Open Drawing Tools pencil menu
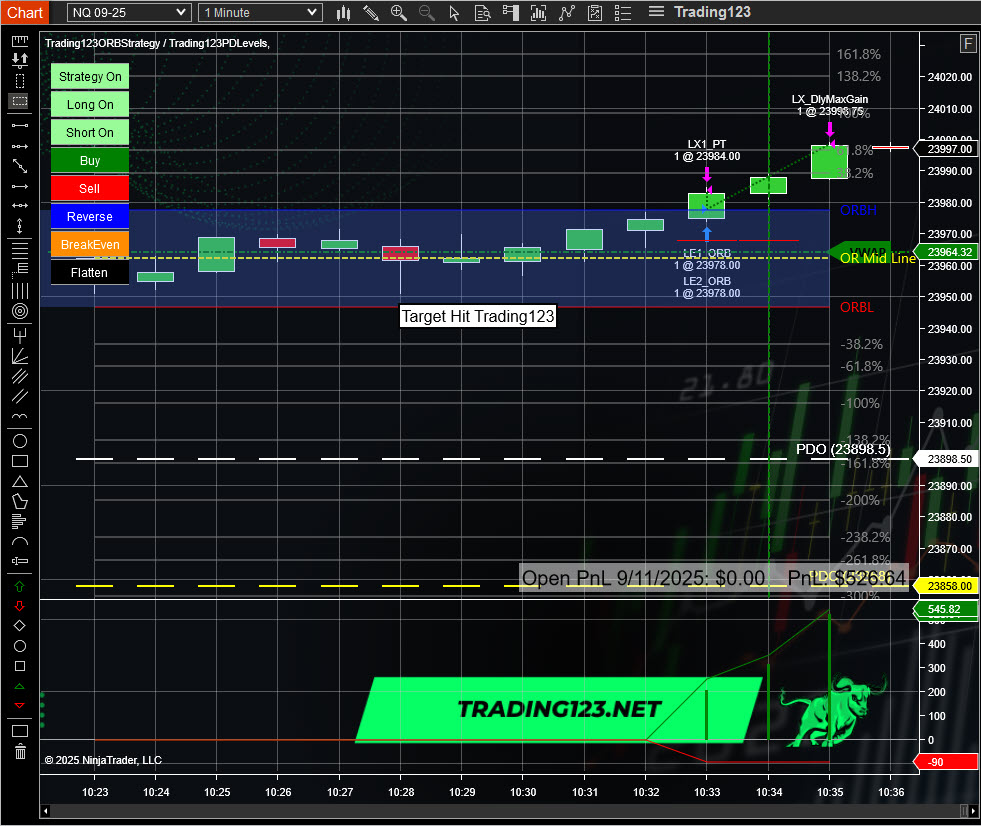 coord(371,13)
